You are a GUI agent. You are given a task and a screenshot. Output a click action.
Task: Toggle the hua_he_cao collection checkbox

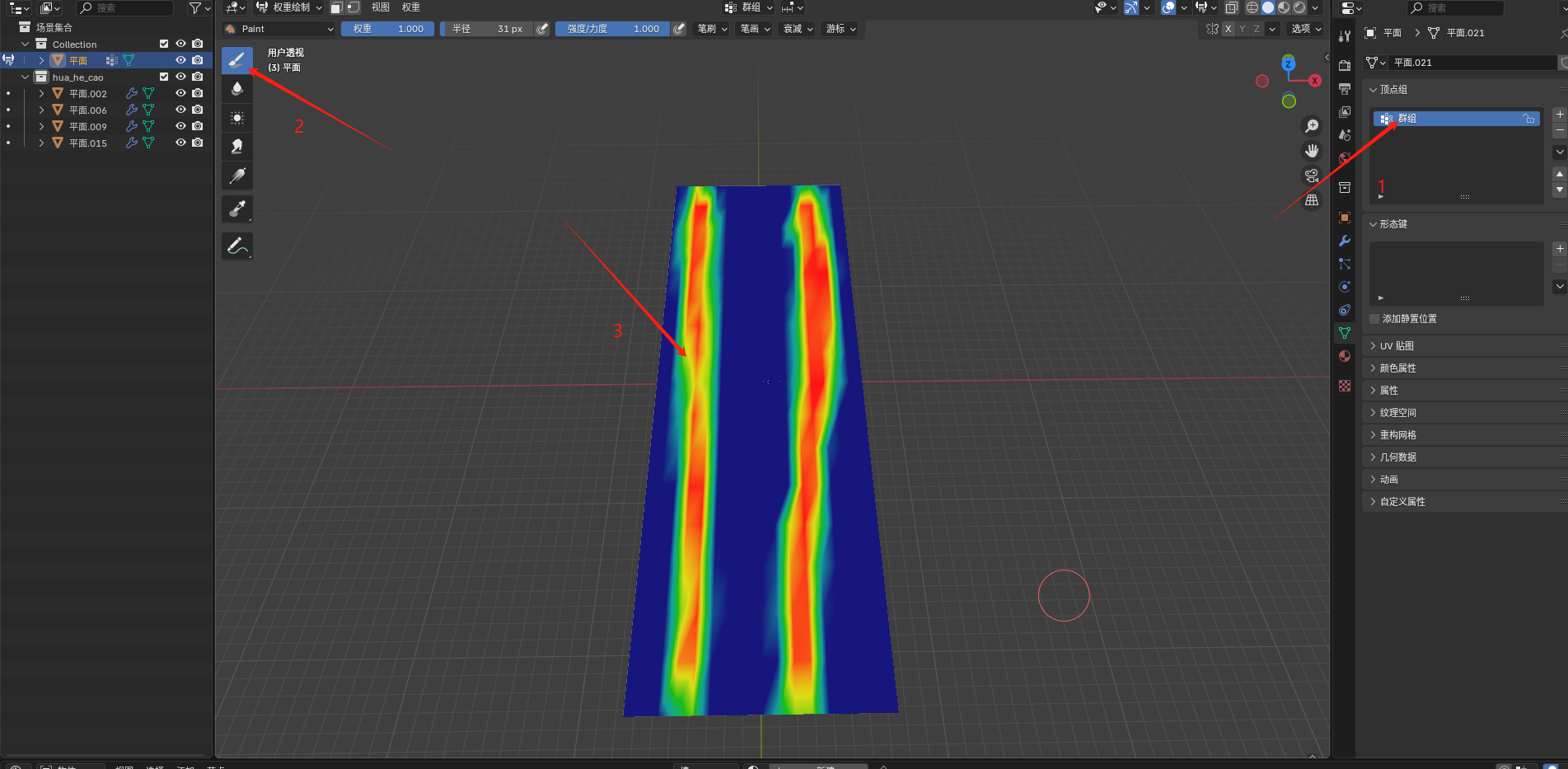(x=164, y=77)
